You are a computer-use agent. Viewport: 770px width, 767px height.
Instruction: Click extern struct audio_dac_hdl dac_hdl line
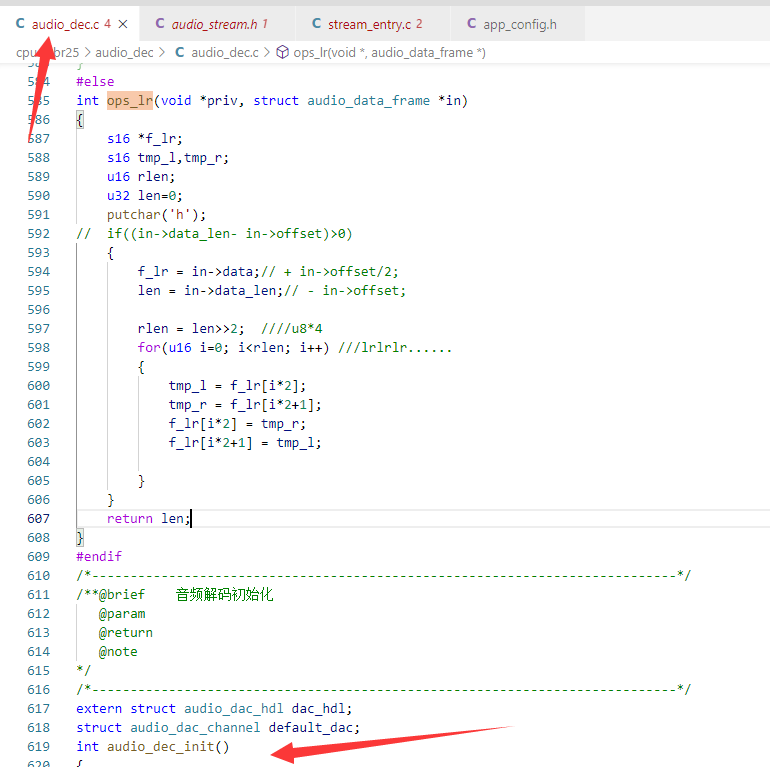[x=214, y=709]
